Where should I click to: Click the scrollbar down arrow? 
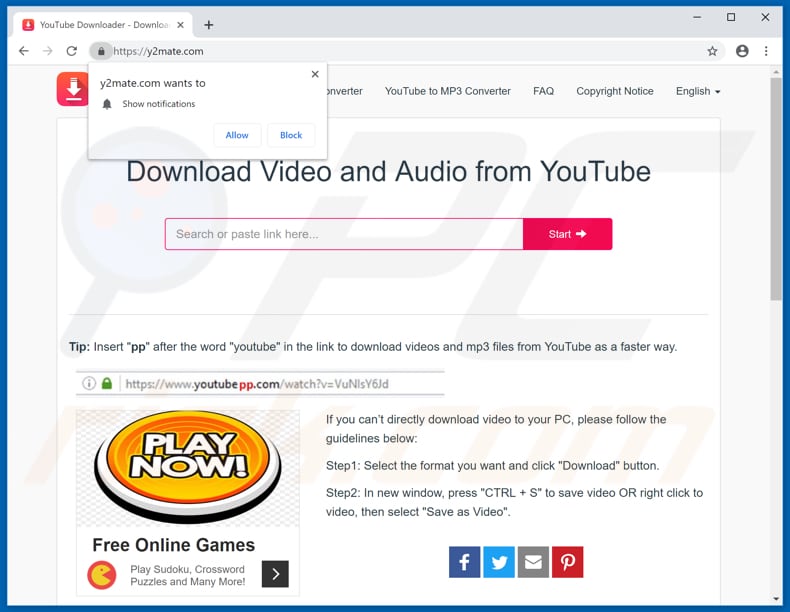tap(776, 598)
